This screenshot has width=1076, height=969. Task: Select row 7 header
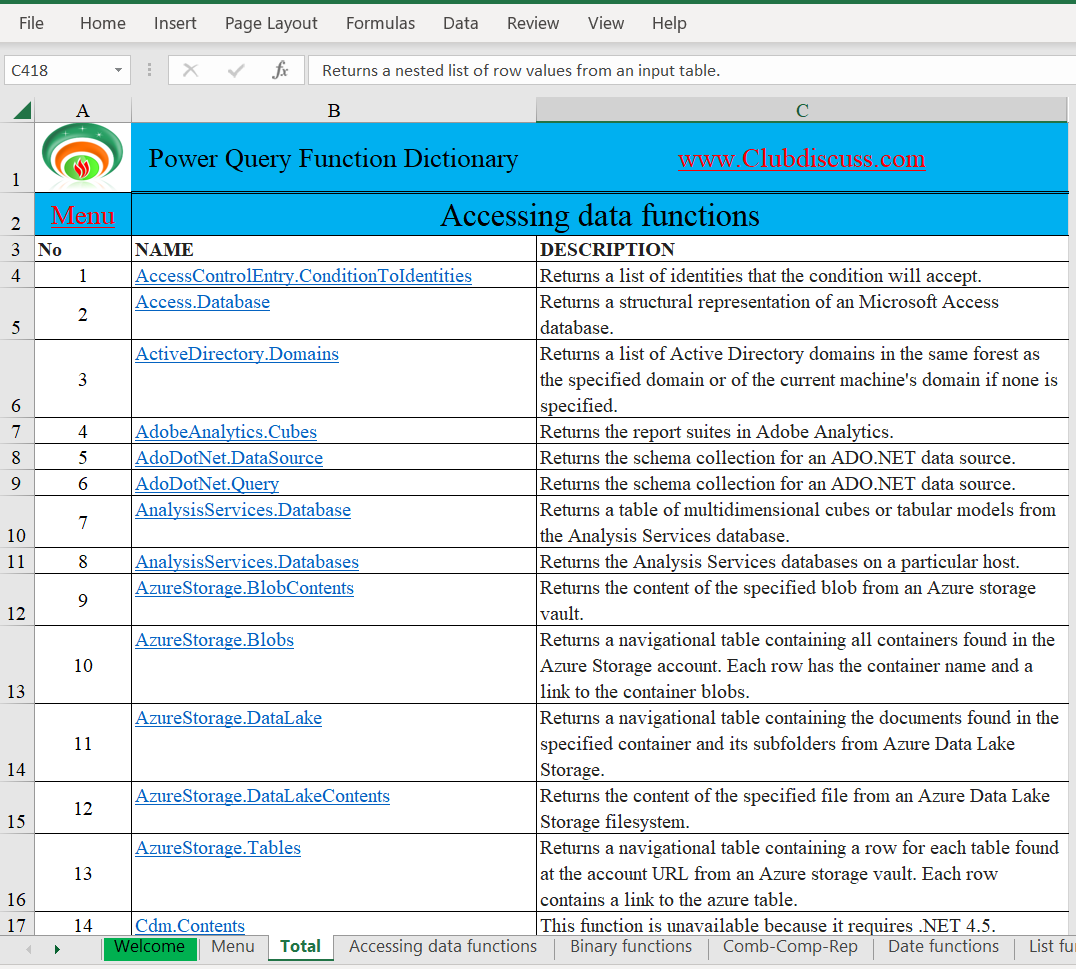(16, 432)
